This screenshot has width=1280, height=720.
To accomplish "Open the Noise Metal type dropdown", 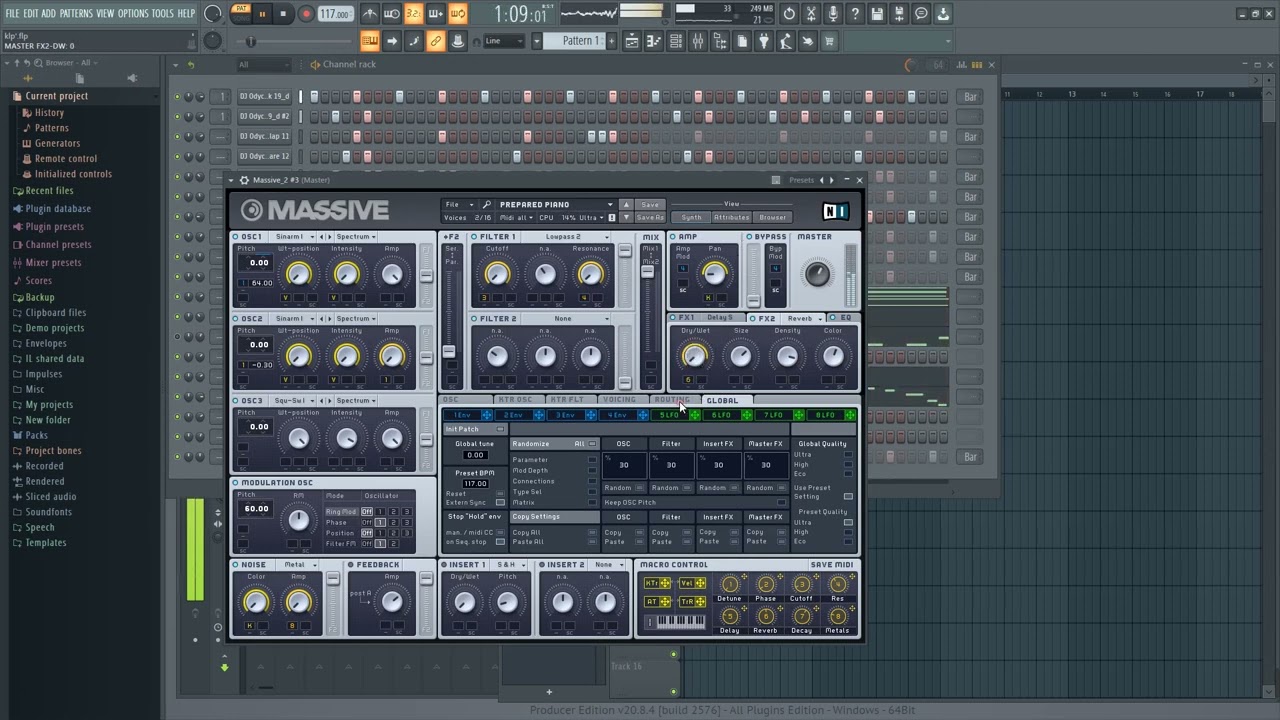I will 298,564.
